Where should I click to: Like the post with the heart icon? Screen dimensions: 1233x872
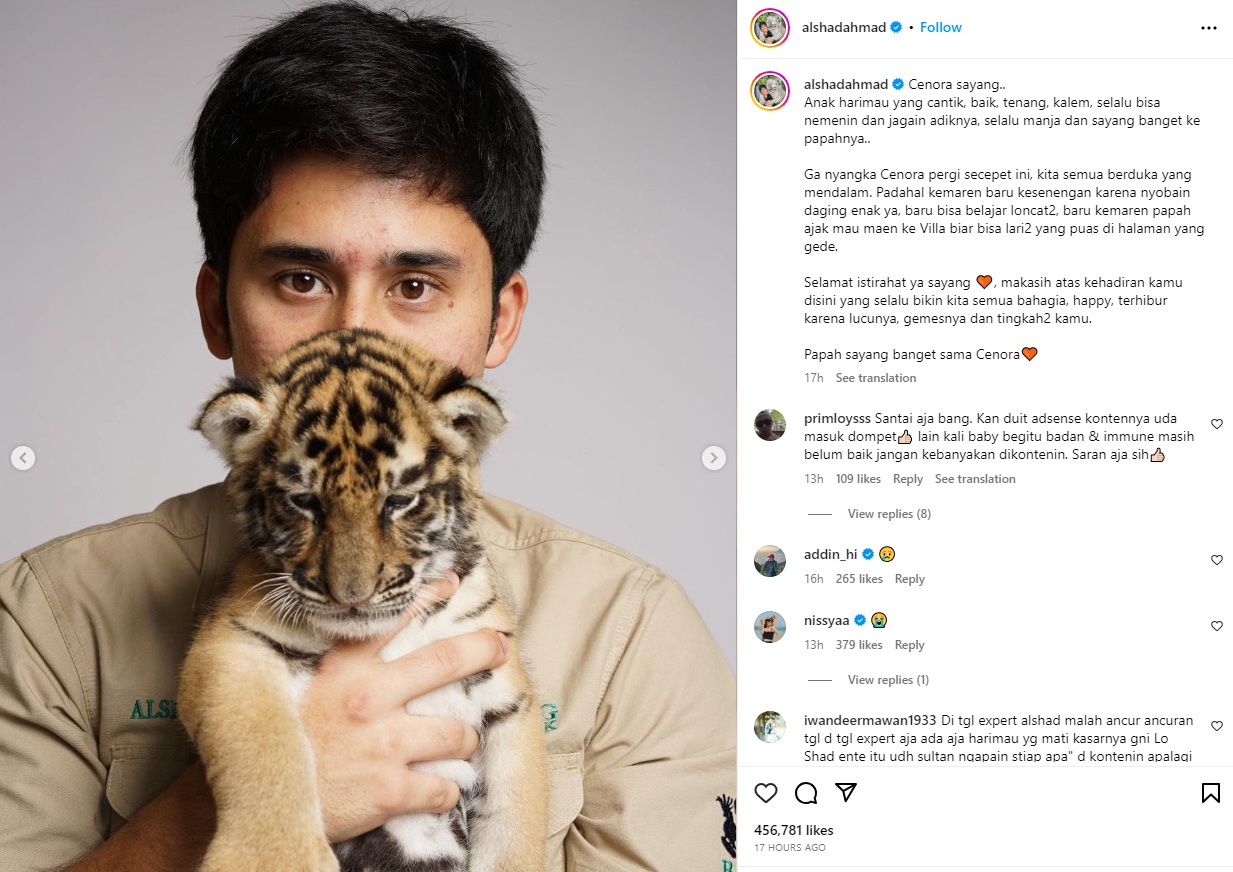[766, 793]
